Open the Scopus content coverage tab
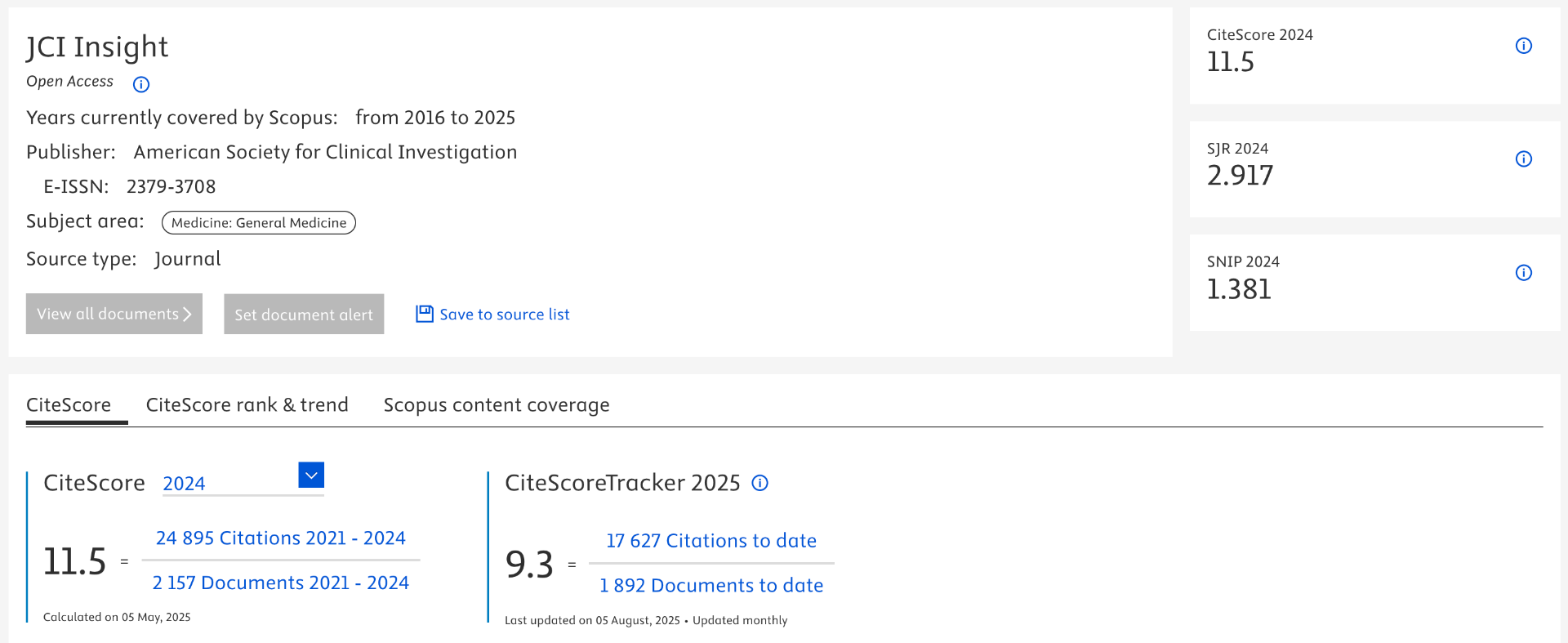The image size is (1568, 643). 497,405
